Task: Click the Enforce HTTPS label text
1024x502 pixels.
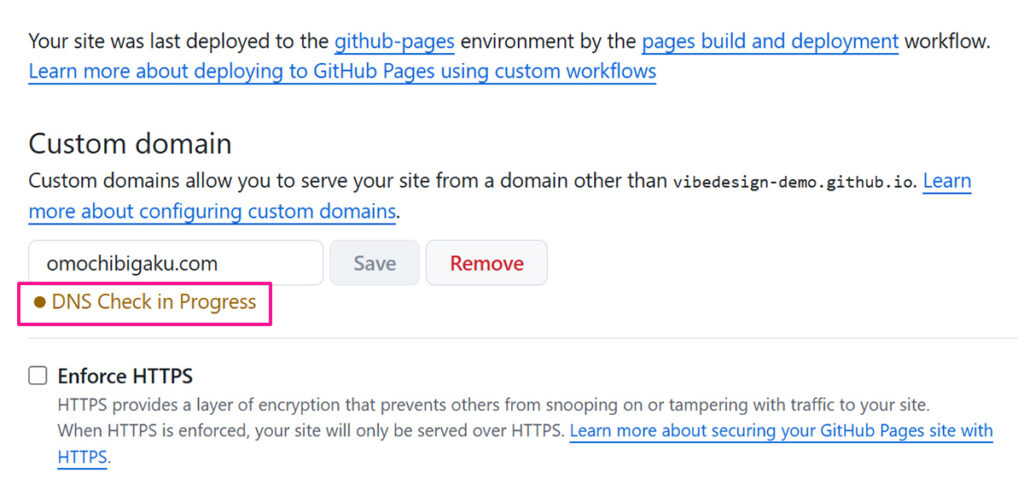Action: 125,377
